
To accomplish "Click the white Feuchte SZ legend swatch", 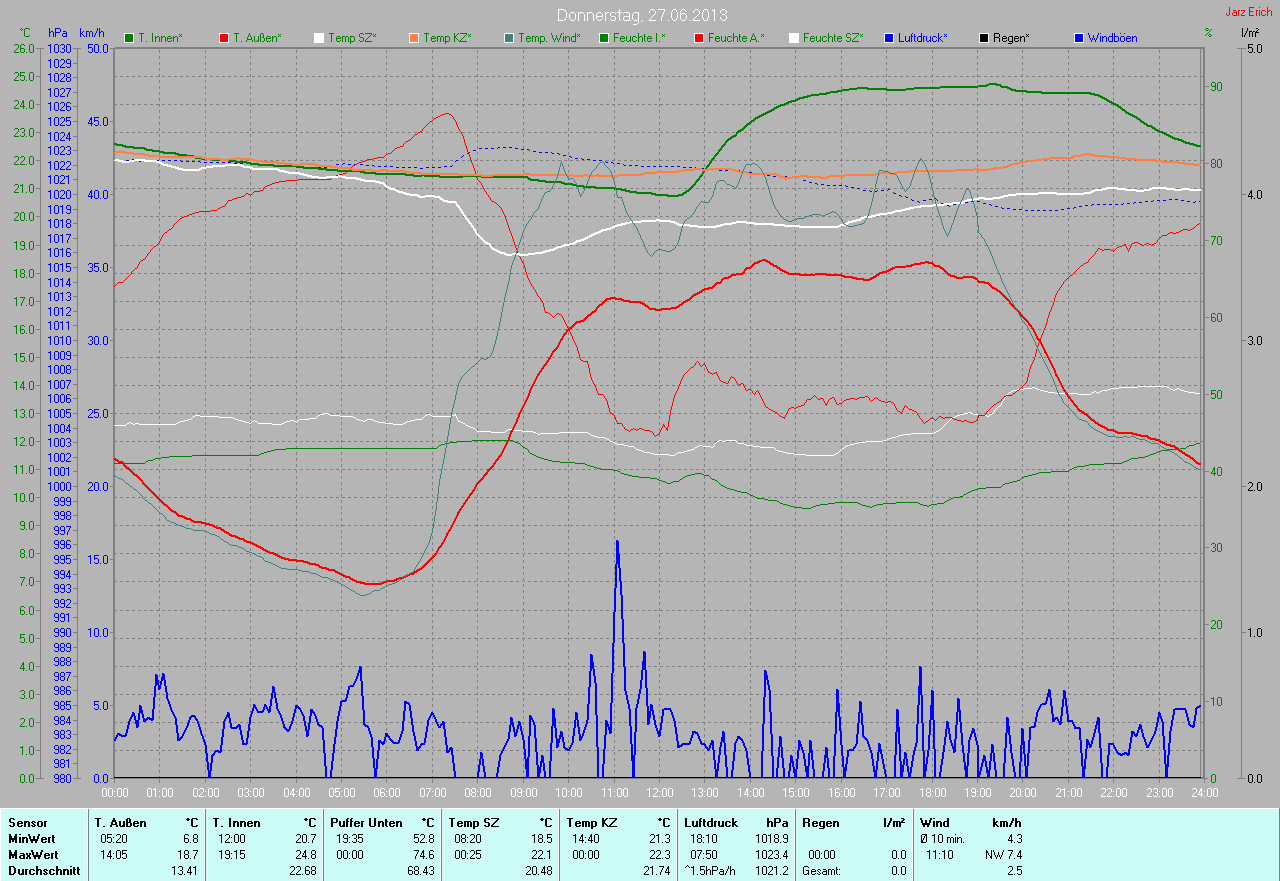I will pyautogui.click(x=794, y=38).
